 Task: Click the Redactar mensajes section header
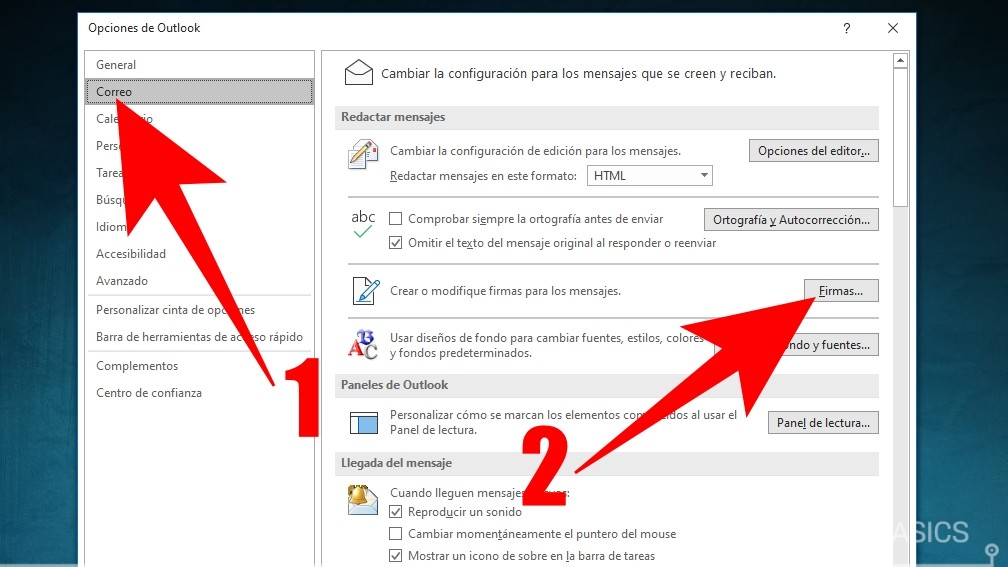607,117
